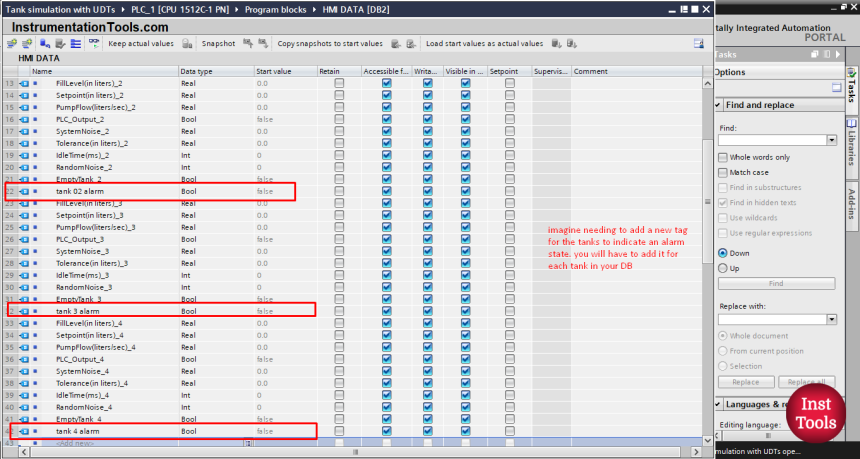860x459 pixels.
Task: Click the icon right of Load start values
Action: 554,44
